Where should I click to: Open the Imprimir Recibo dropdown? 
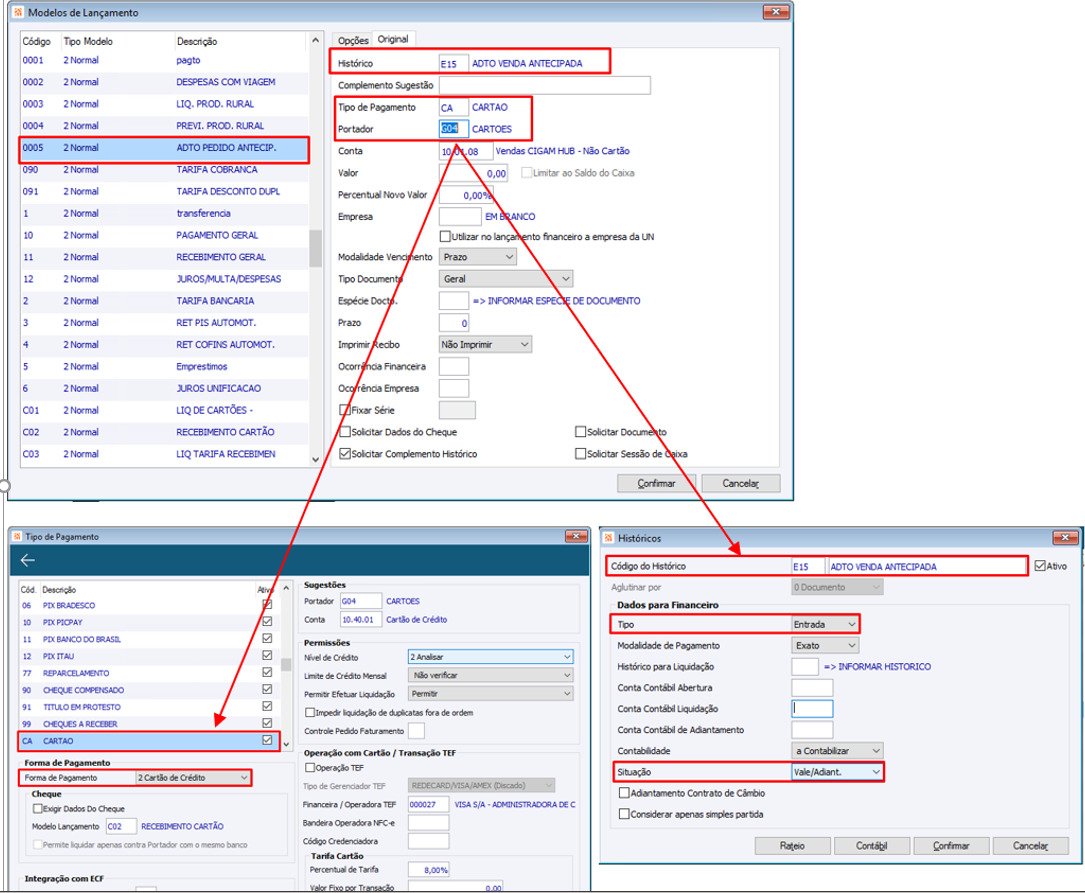coord(485,344)
